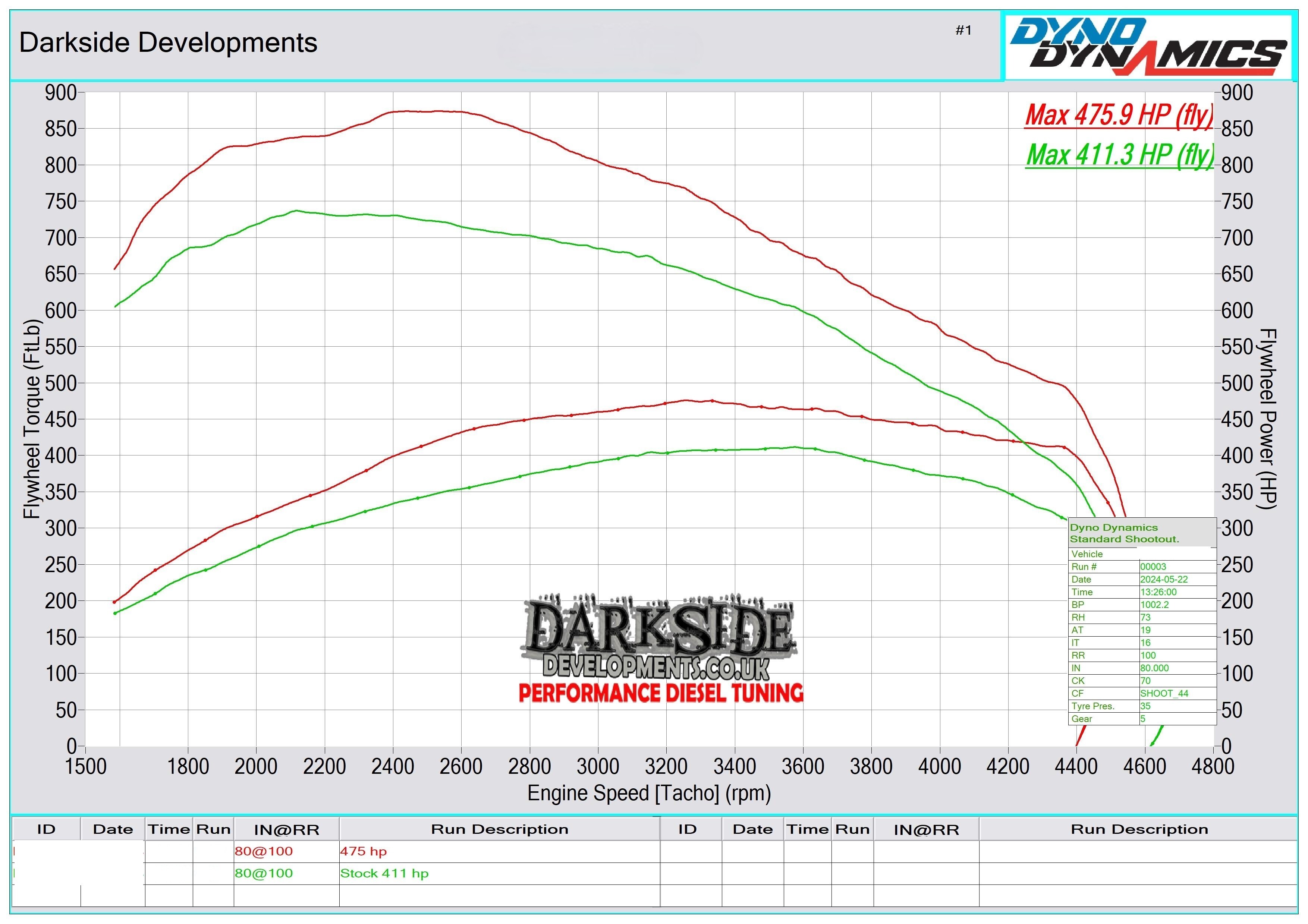Screen dimensions: 1308x924
Task: Select the 475 hp run description
Action: (x=364, y=852)
